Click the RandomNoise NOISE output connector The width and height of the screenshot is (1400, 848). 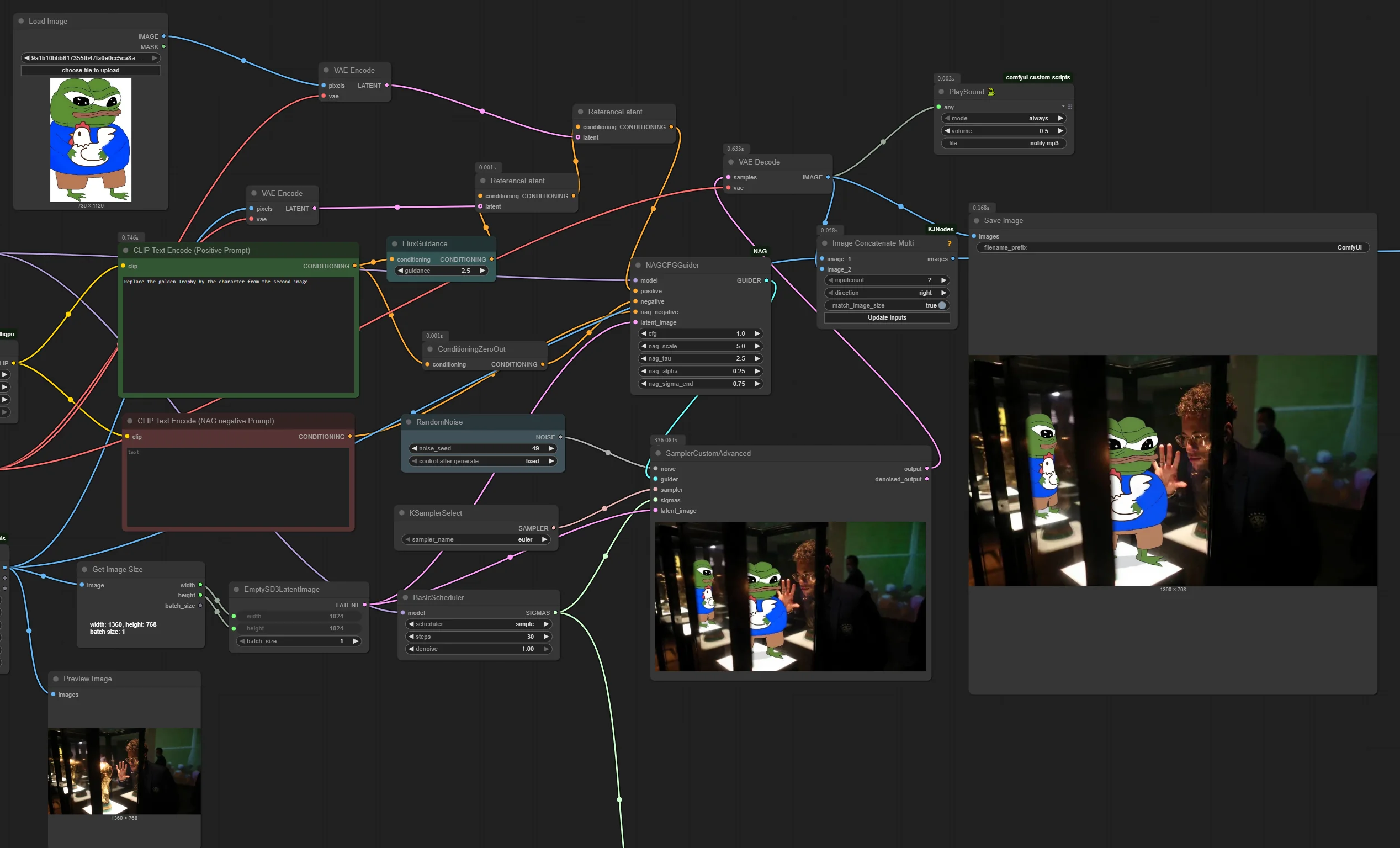click(560, 437)
